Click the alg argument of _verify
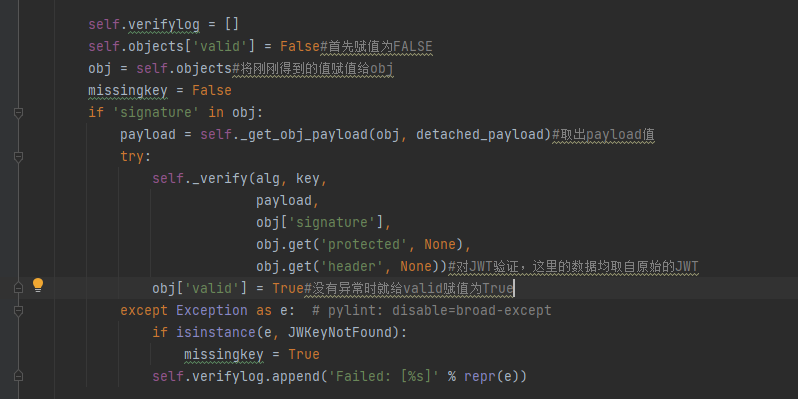This screenshot has width=798, height=399. [268, 179]
